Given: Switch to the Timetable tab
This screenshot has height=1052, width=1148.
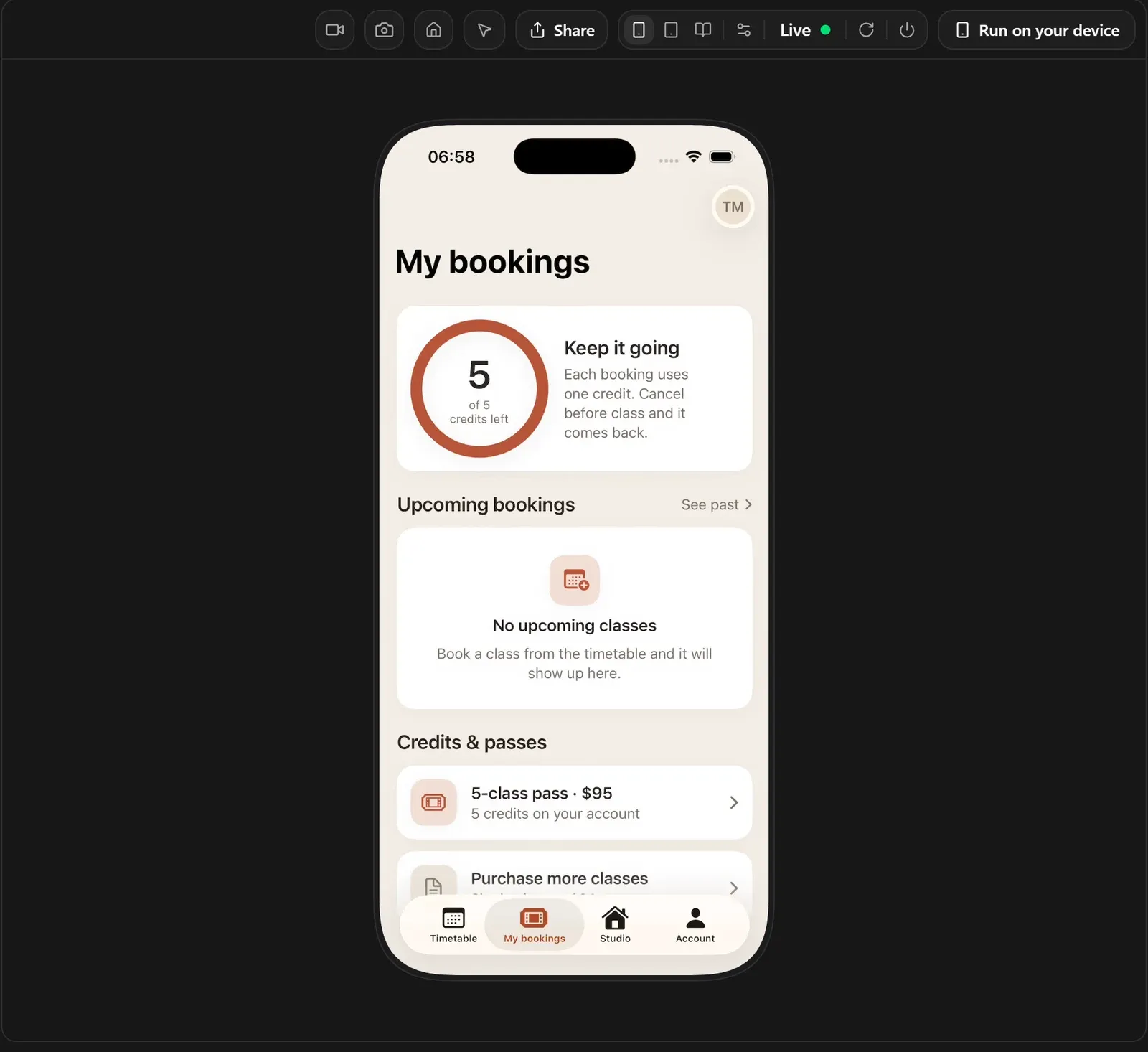Looking at the screenshot, I should tap(453, 925).
